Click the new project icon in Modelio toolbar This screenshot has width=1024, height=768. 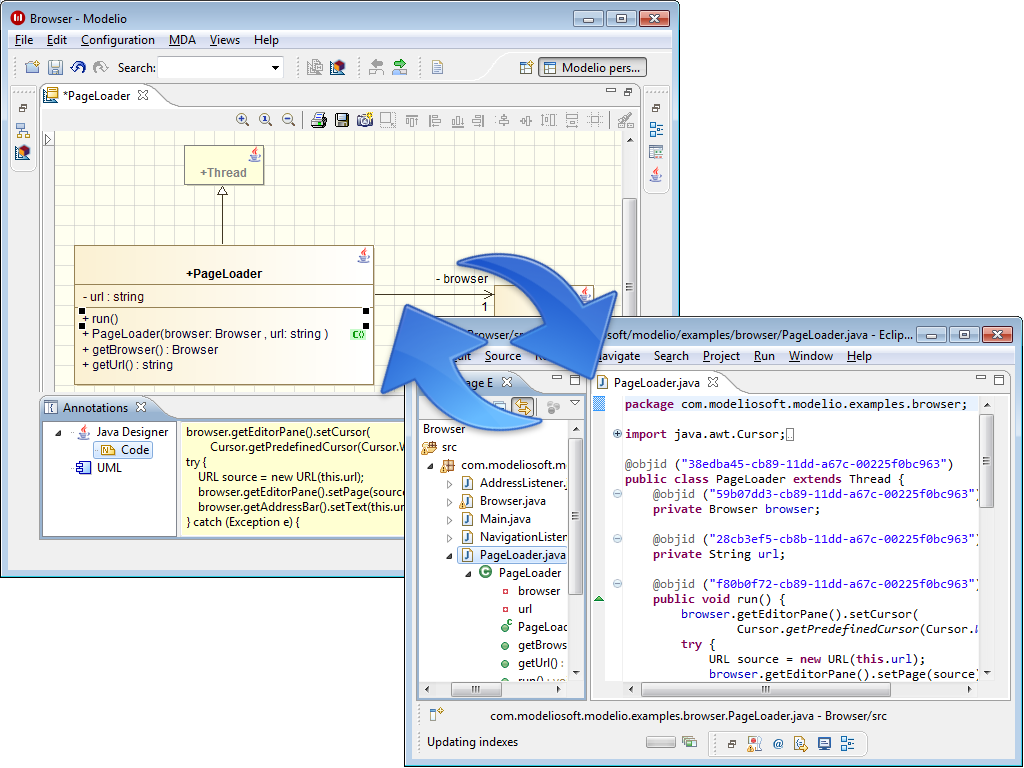(32, 67)
